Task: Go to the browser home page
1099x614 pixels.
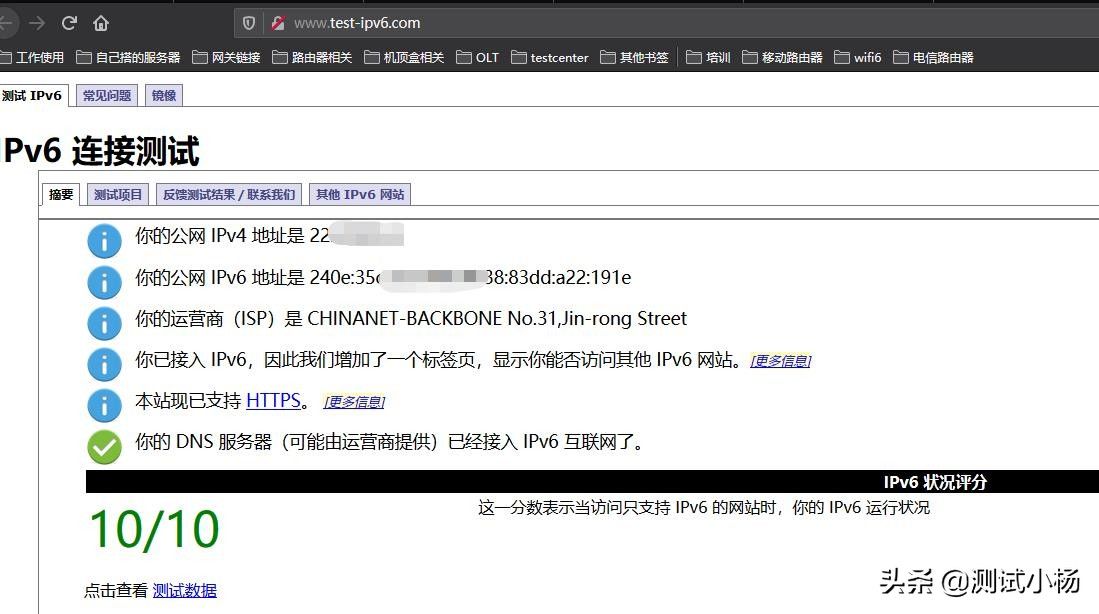Action: (x=101, y=23)
